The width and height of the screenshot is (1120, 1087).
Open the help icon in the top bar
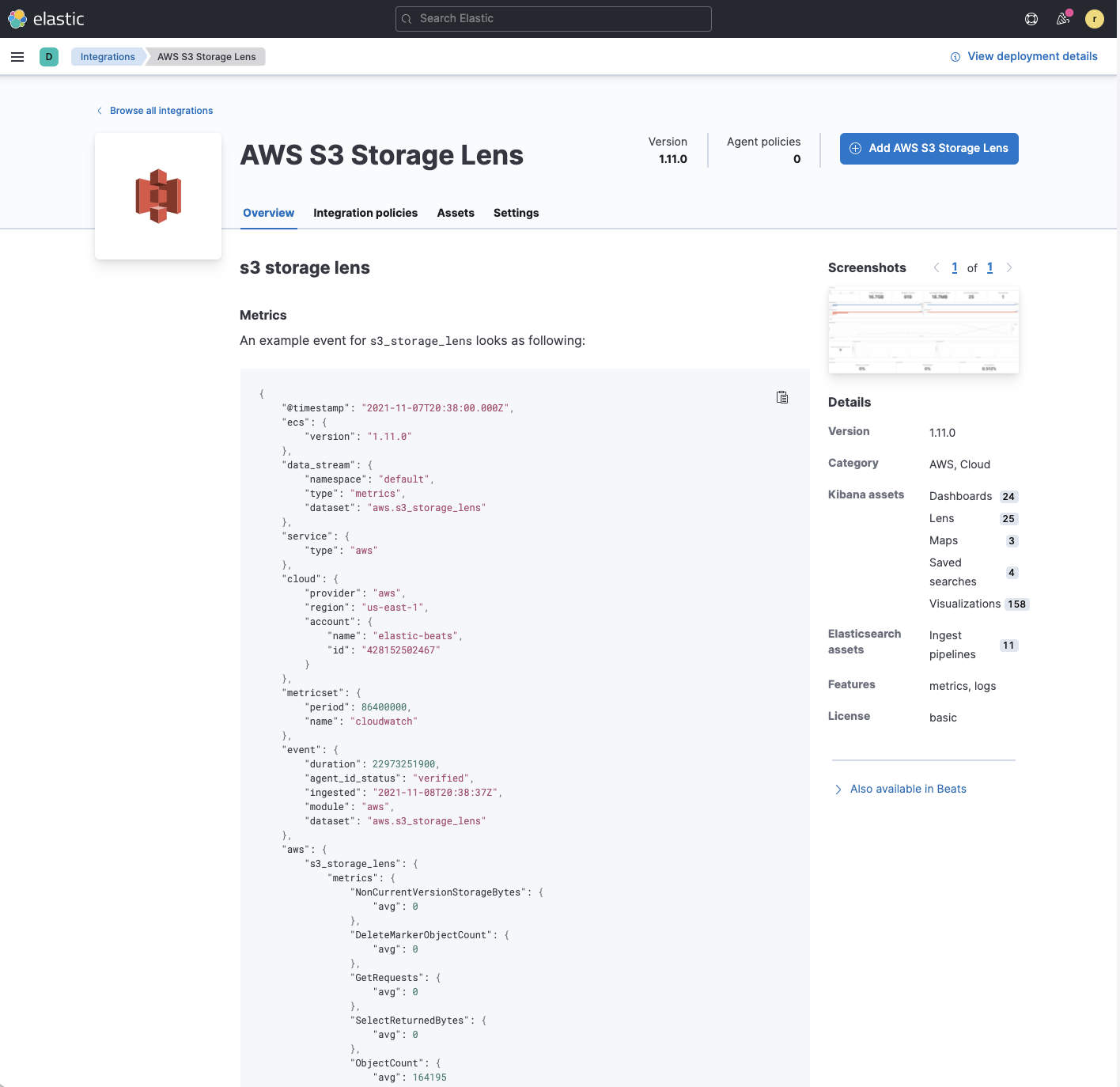(1031, 18)
